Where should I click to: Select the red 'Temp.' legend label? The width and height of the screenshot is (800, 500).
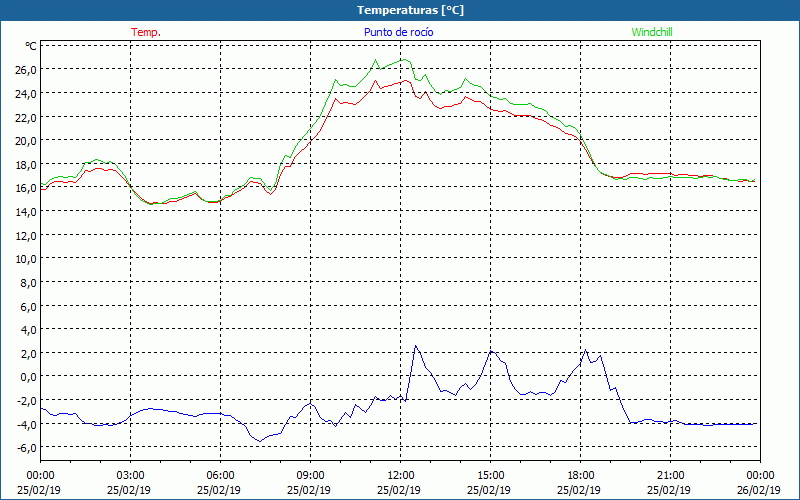pos(146,32)
